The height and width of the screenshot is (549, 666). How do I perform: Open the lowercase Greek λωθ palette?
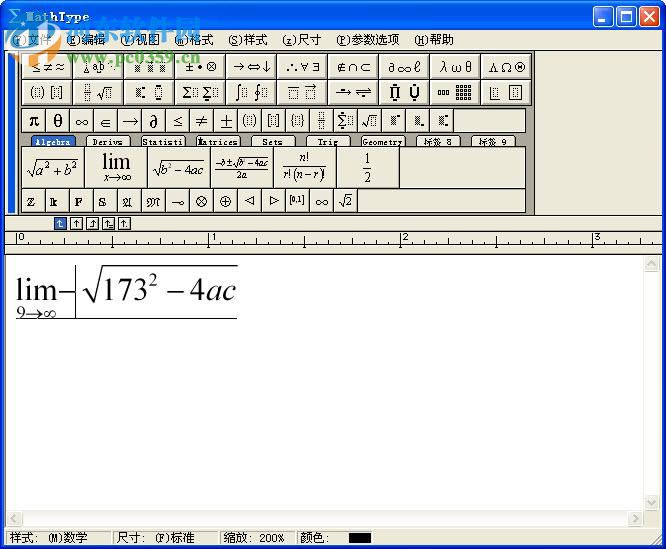tap(456, 67)
